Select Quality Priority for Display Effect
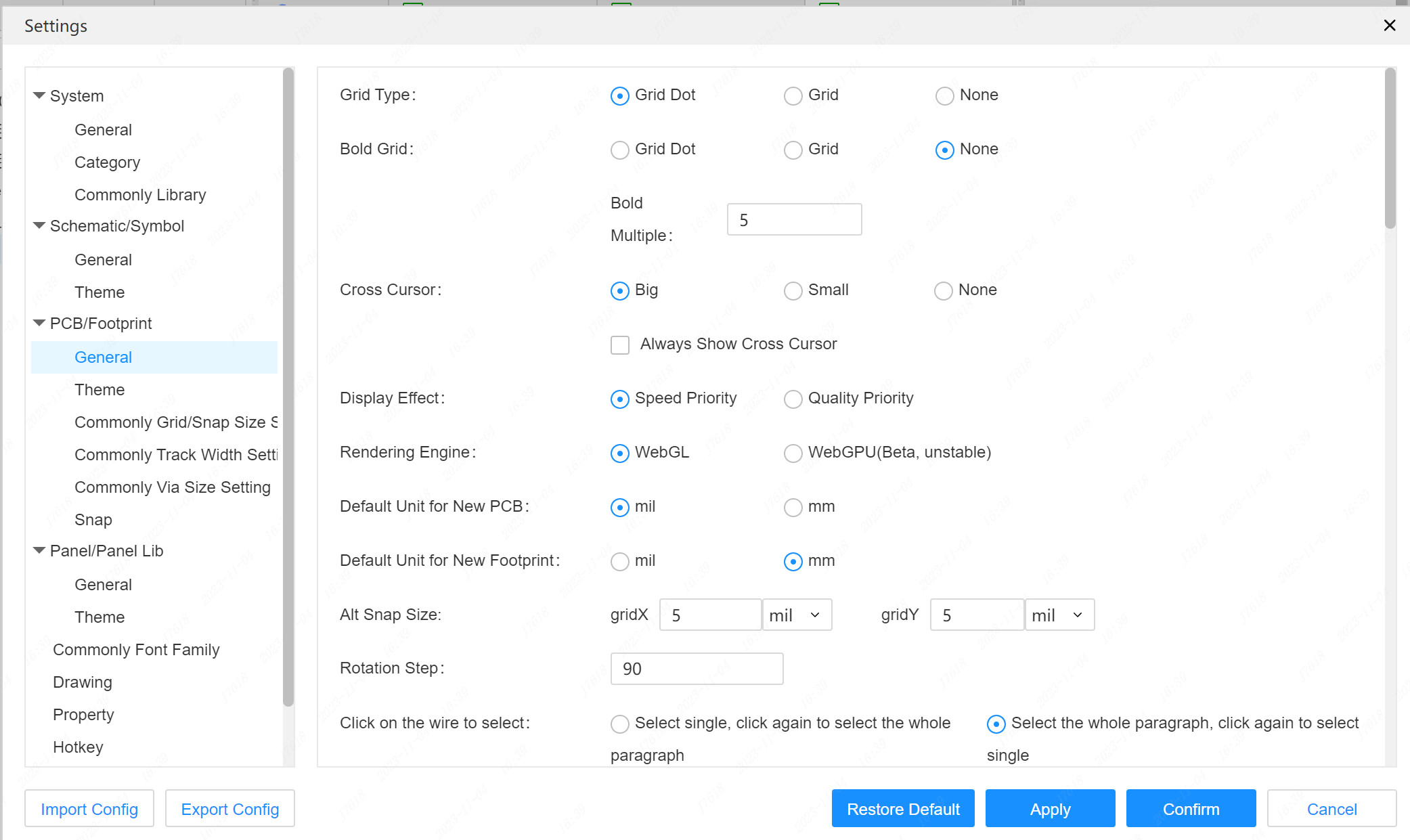 coord(794,398)
